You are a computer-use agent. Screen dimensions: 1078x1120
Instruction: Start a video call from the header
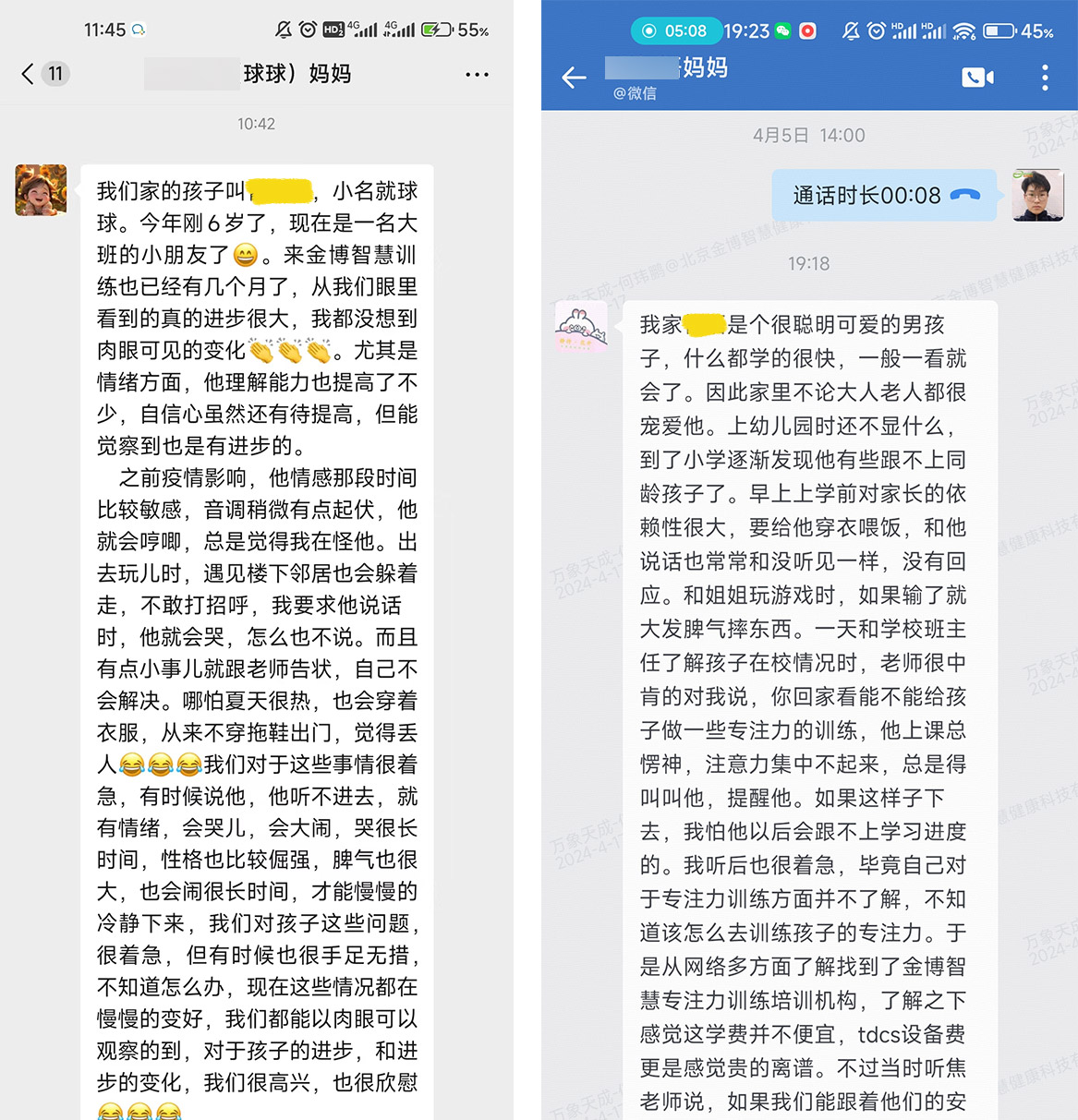(x=977, y=78)
